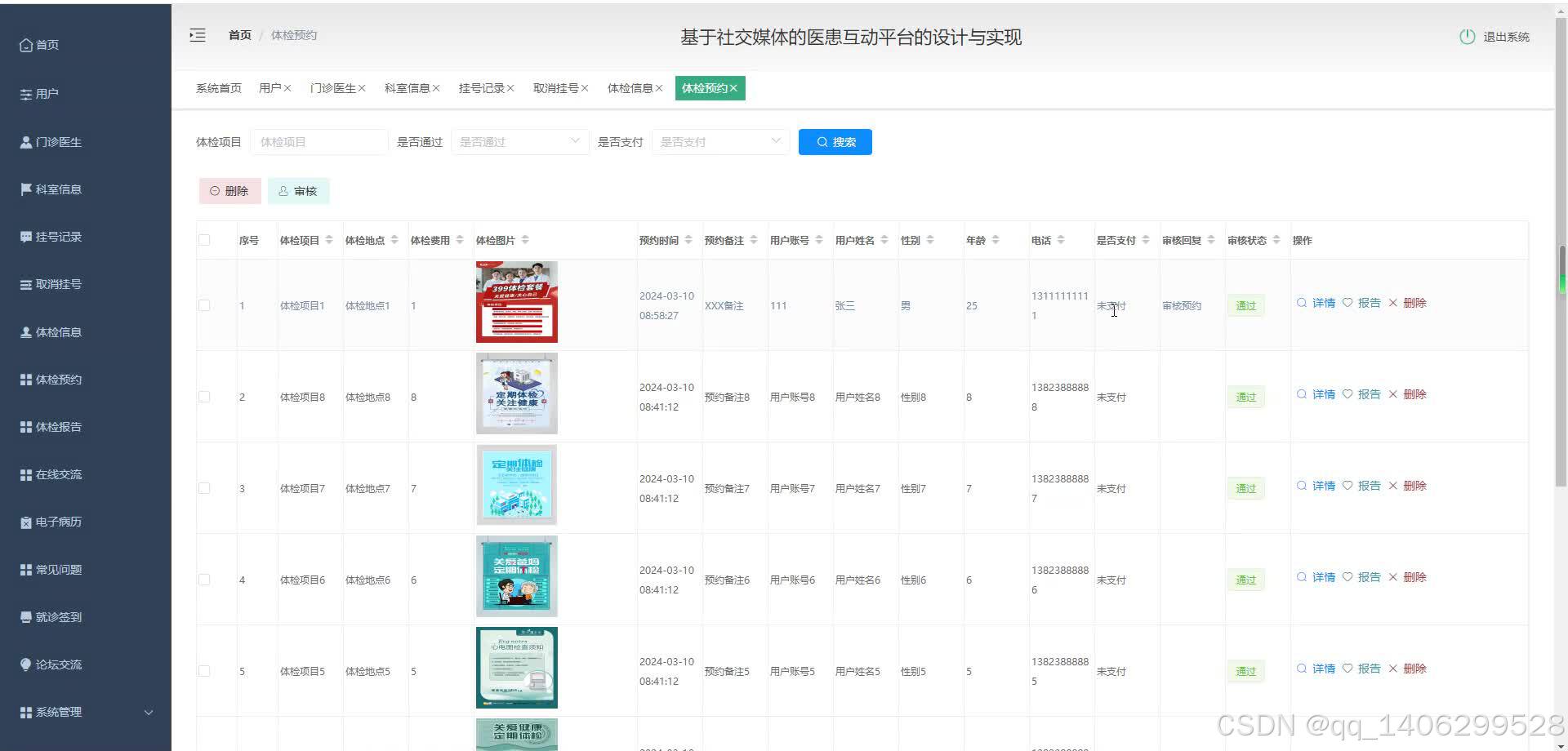Click the blue 搜索 button
This screenshot has height=751, width=1568.
point(835,142)
